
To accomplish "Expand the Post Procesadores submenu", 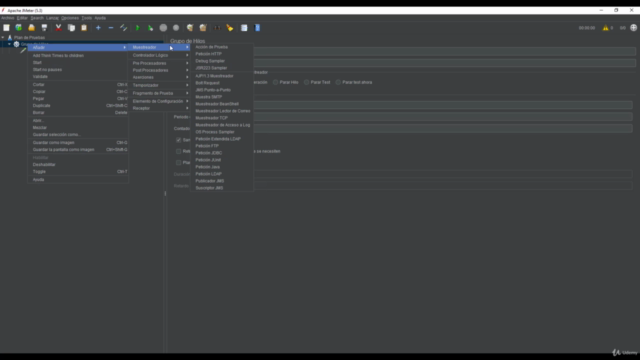I will 160,70.
